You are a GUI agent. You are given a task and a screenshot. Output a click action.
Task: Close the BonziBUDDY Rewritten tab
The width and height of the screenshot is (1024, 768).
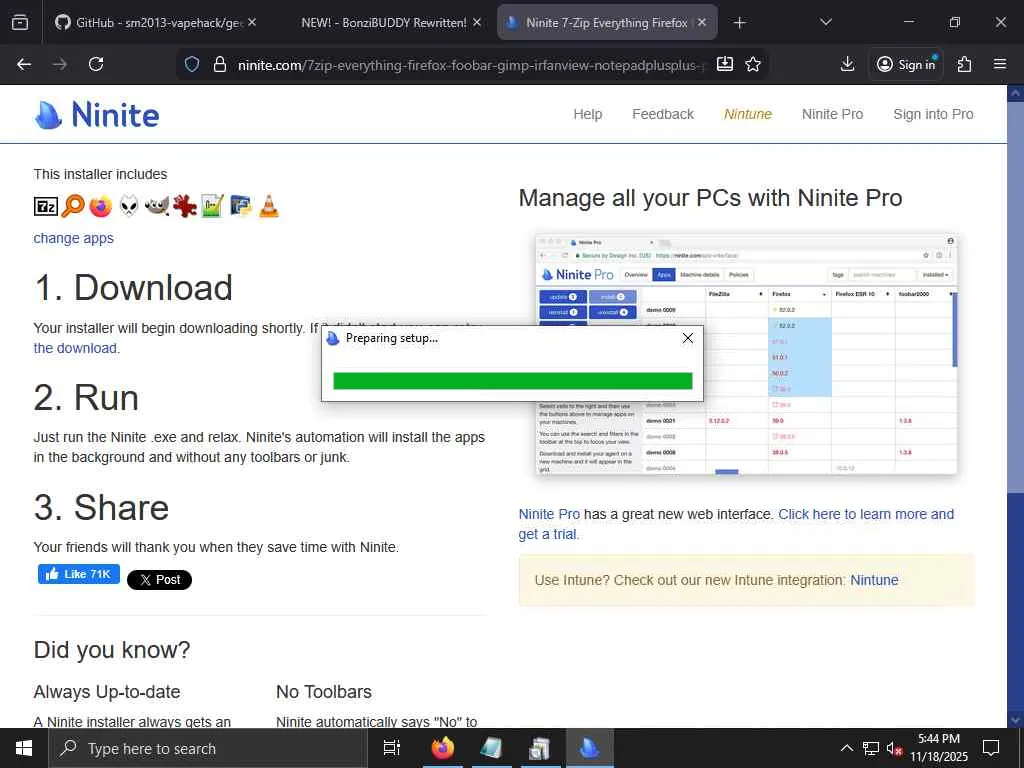[x=477, y=22]
